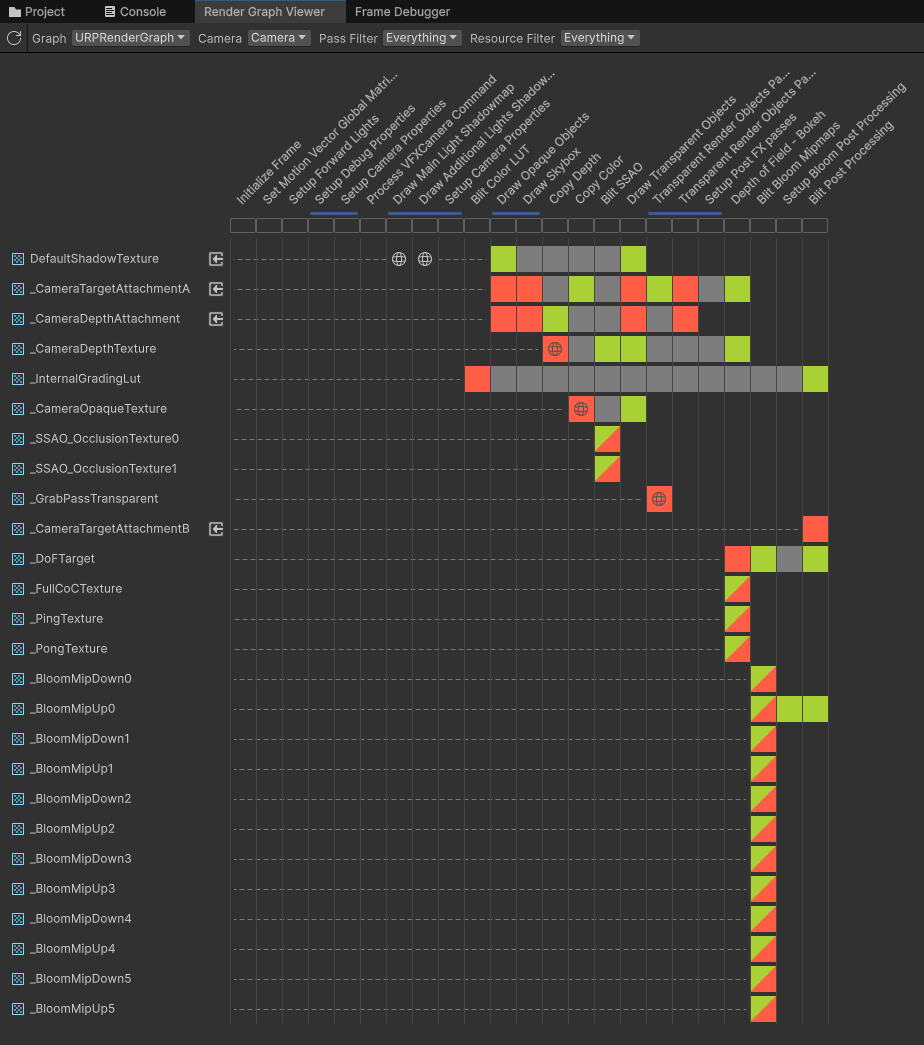This screenshot has width=924, height=1045.
Task: Click the imported resource arrow beside _CameraTargetAttachmentB
Action: pos(215,529)
